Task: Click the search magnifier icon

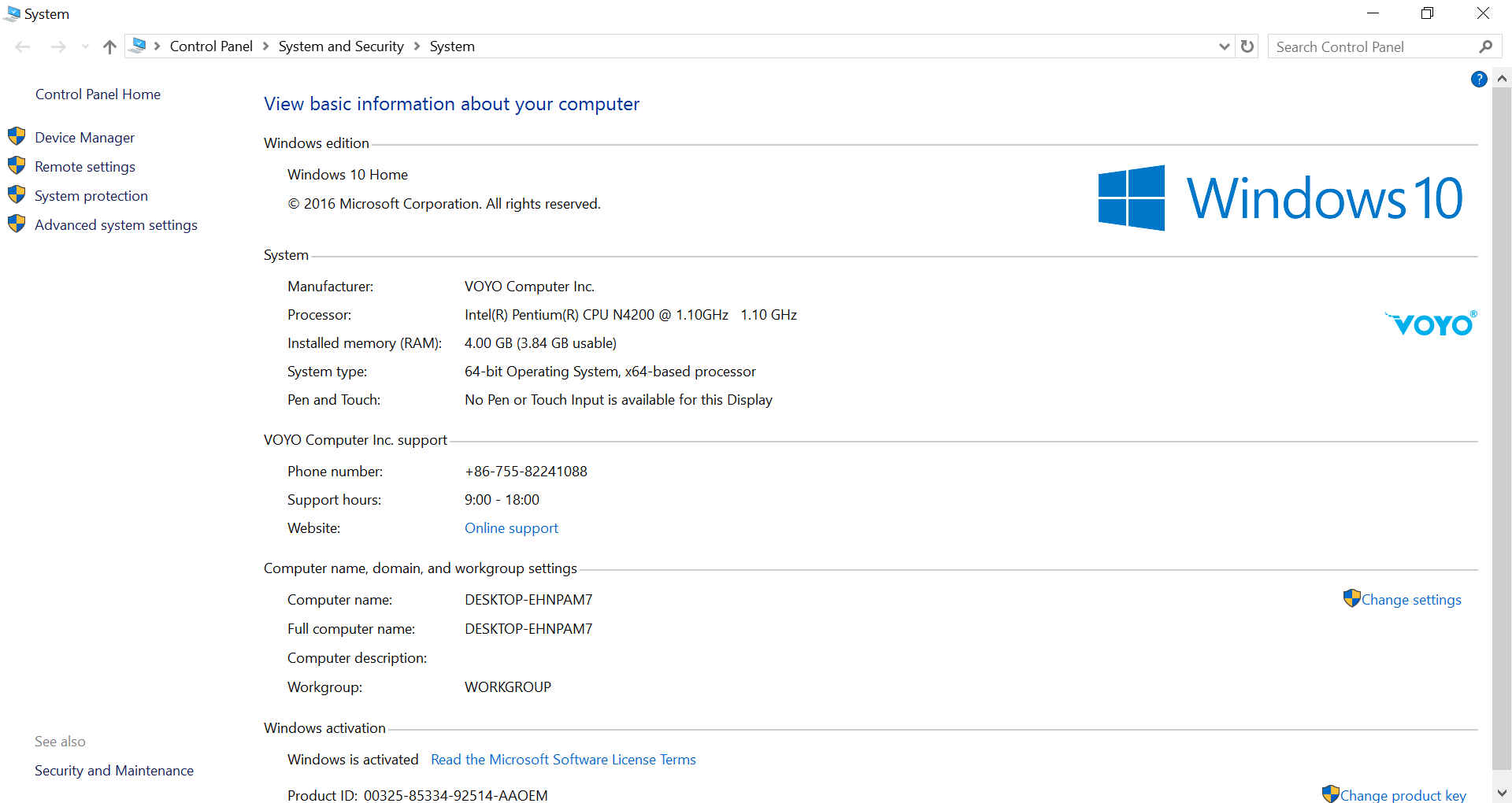Action: 1485,46
